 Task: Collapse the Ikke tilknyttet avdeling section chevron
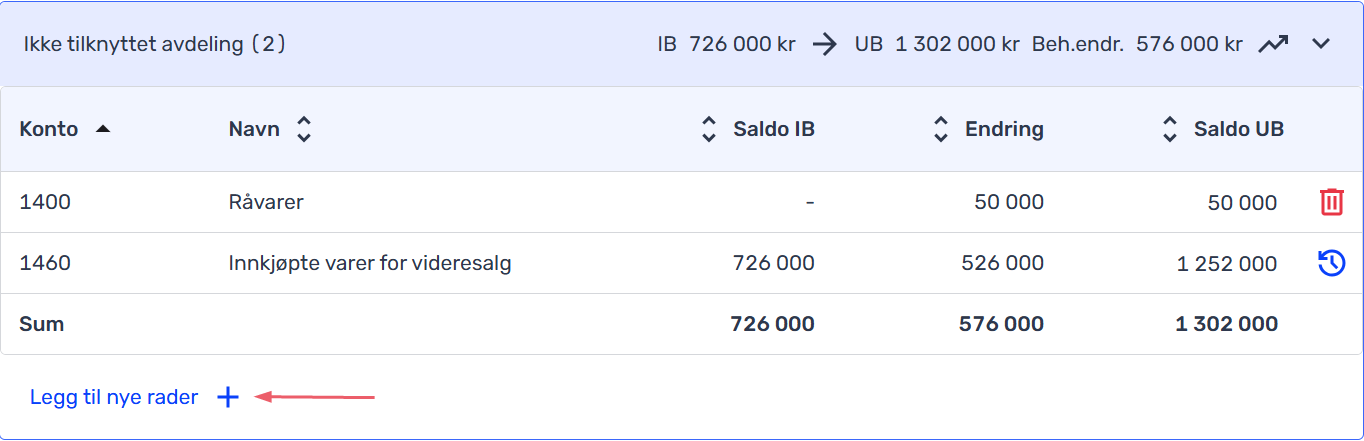coord(1321,44)
